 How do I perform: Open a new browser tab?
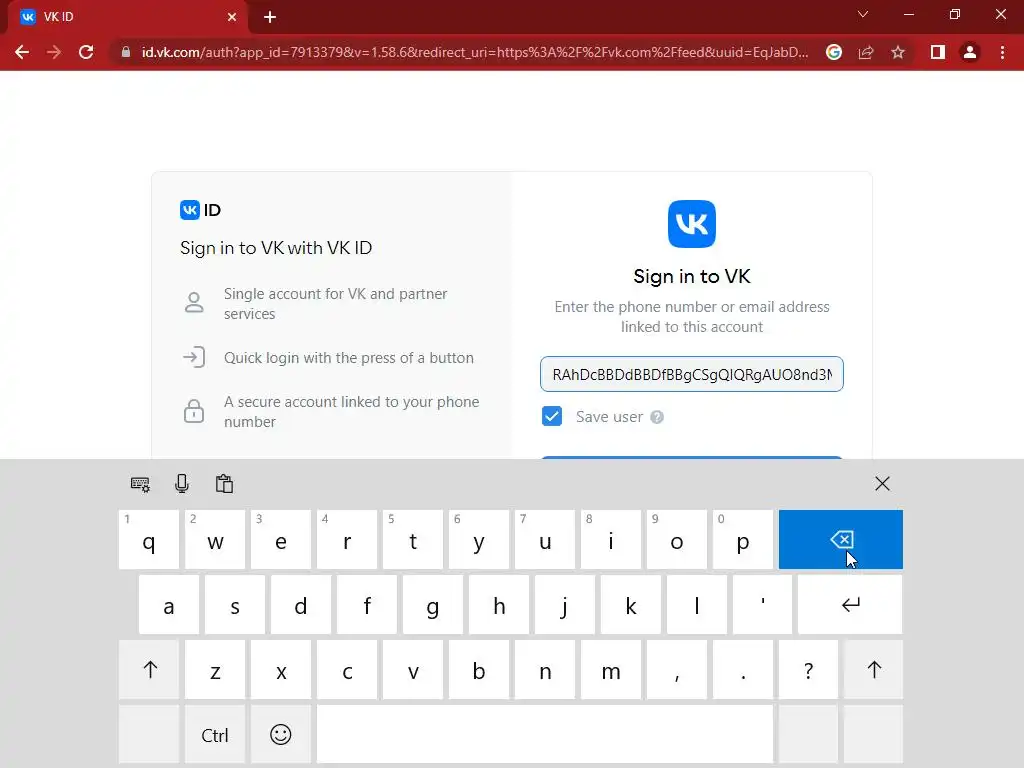click(270, 17)
